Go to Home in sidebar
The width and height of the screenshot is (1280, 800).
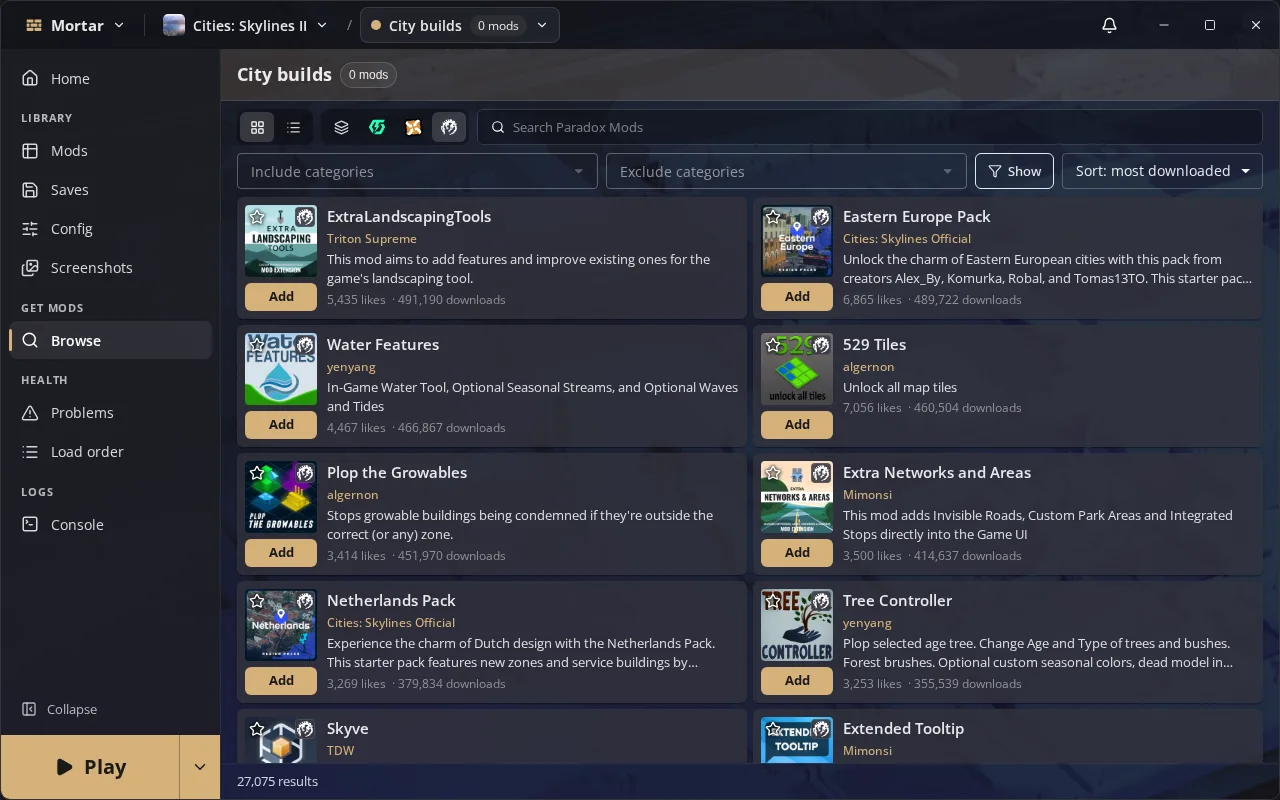110,78
